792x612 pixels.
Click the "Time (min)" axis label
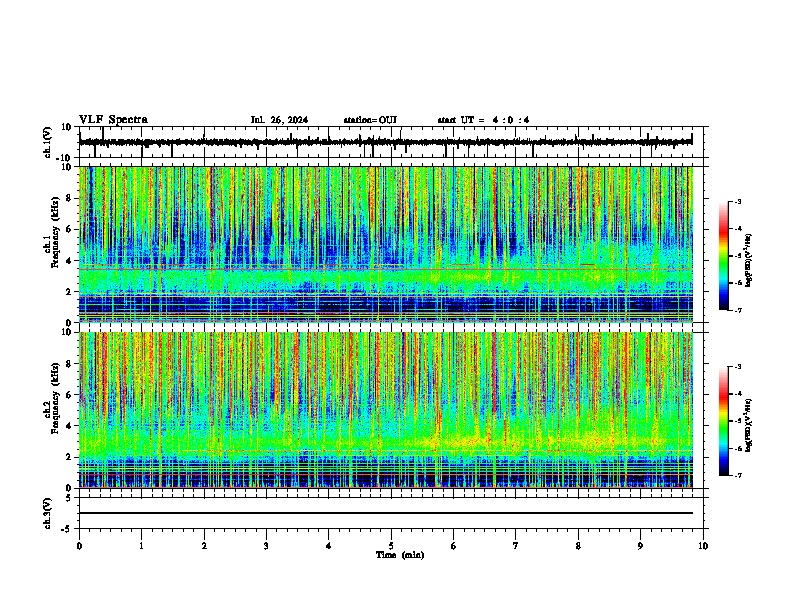400,555
